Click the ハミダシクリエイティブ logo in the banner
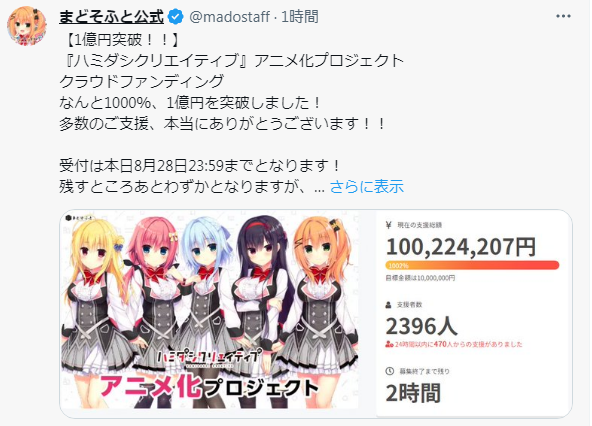 209,357
